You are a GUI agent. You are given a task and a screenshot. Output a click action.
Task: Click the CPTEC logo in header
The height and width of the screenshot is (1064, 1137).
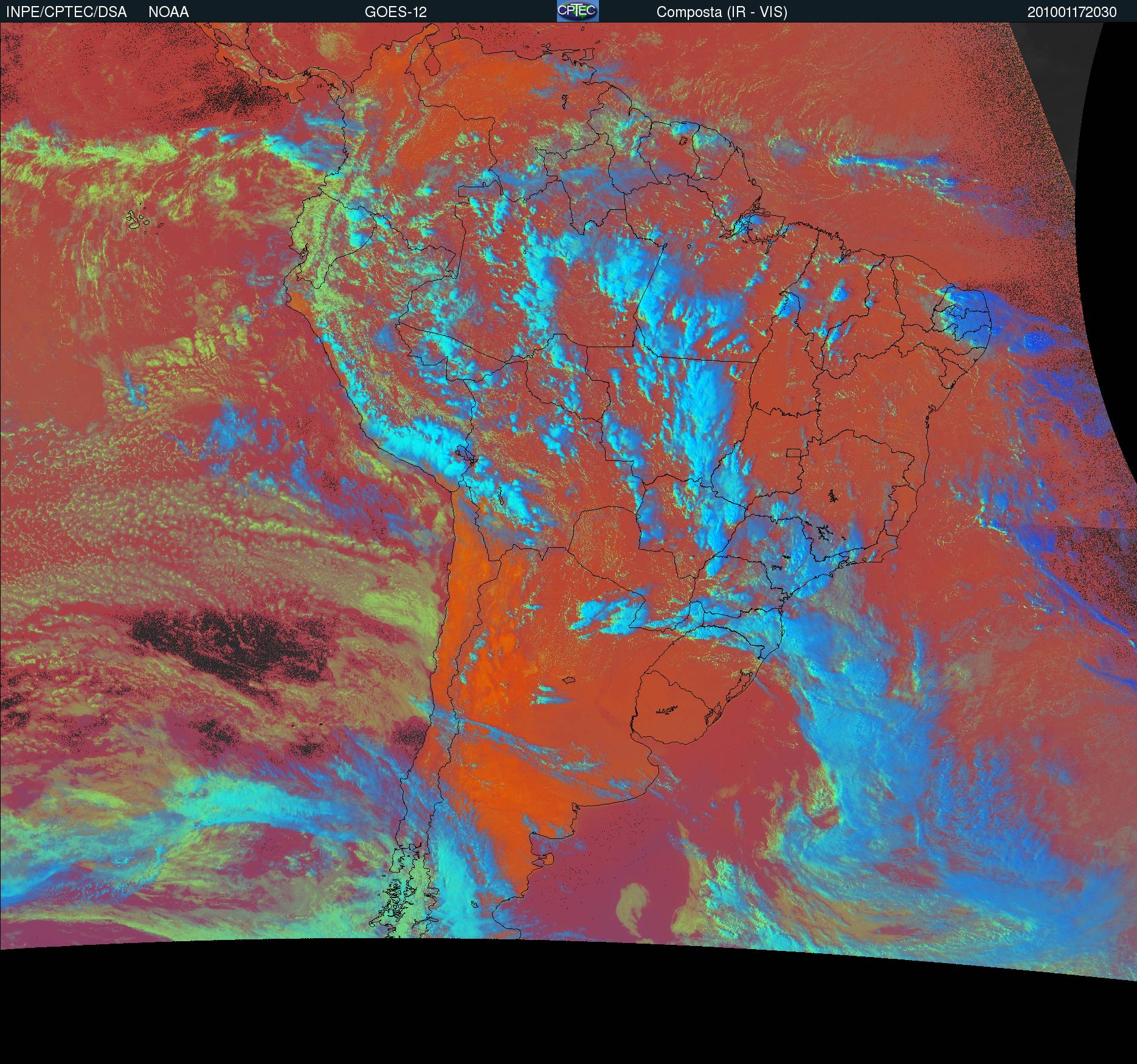577,11
